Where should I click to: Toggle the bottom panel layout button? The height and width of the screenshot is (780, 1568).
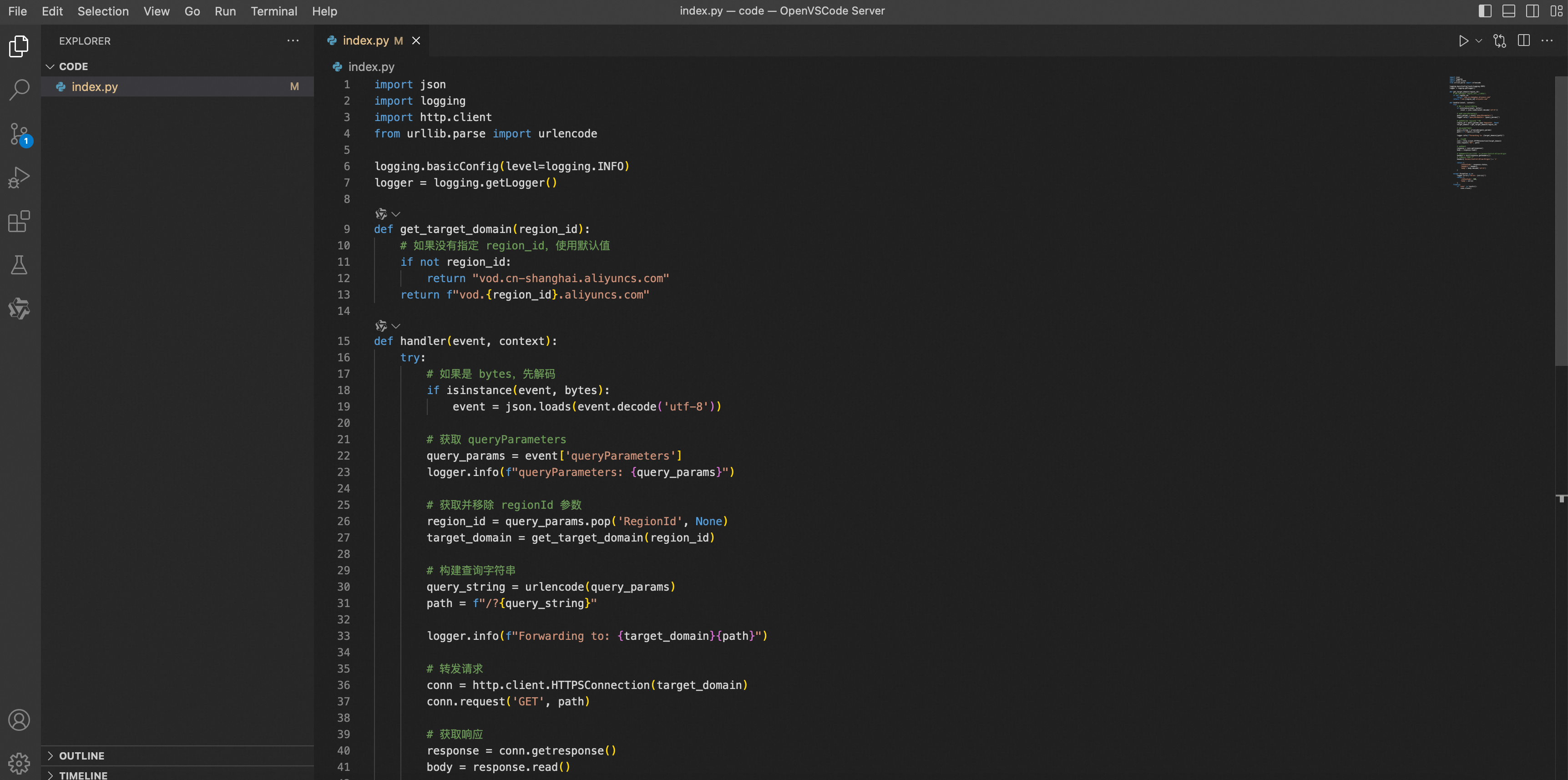(x=1508, y=11)
